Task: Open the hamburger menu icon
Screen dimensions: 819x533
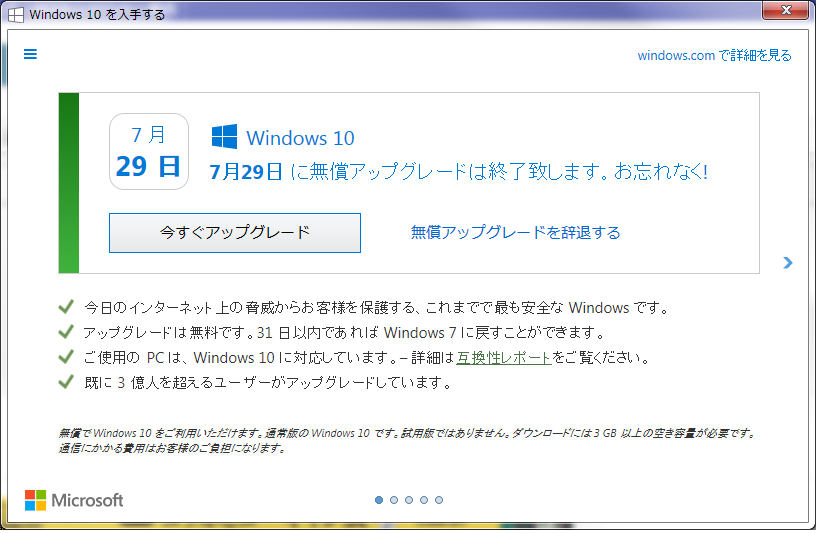Action: (30, 54)
